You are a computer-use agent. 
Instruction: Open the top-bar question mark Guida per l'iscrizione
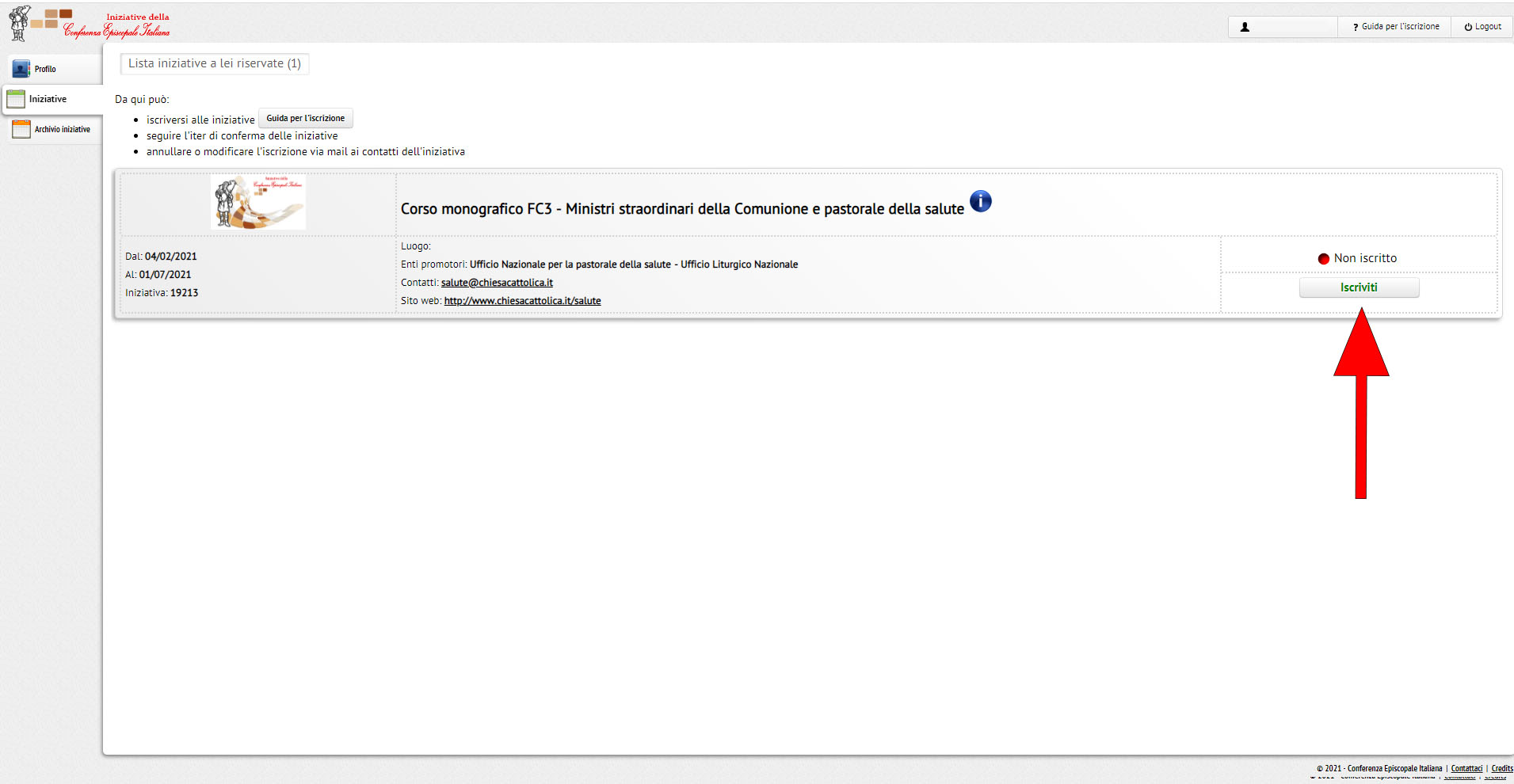tap(1395, 27)
